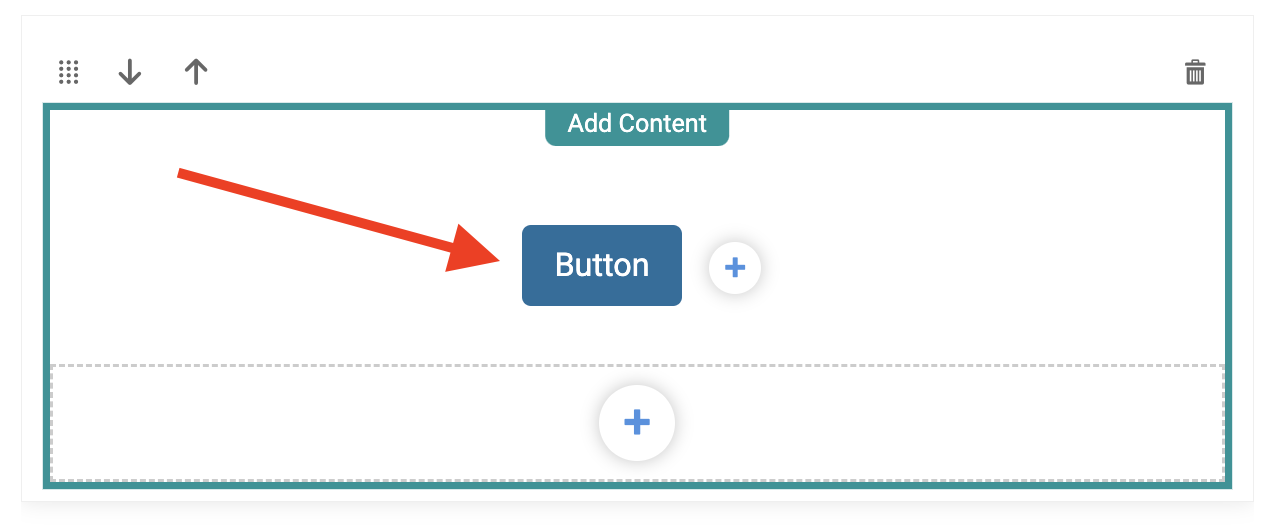Add an element to the right of Button
The image size is (1268, 528).
(735, 267)
